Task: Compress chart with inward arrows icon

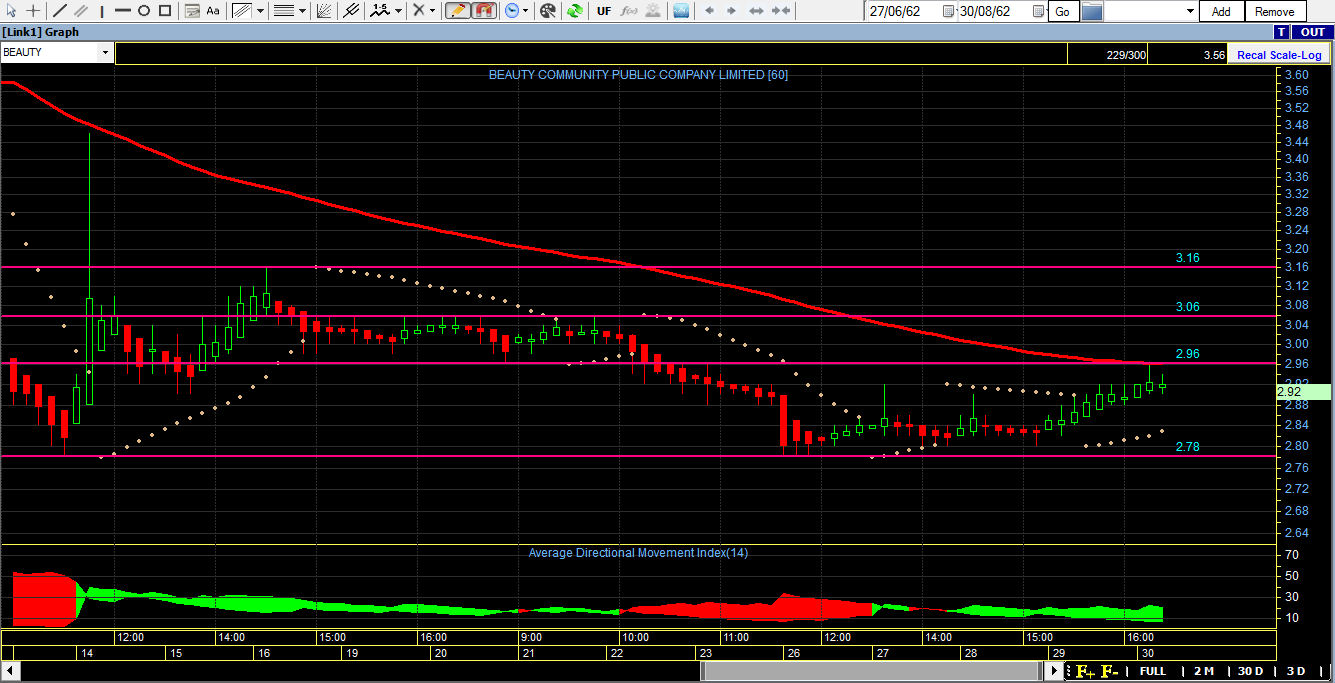Action: [x=781, y=11]
